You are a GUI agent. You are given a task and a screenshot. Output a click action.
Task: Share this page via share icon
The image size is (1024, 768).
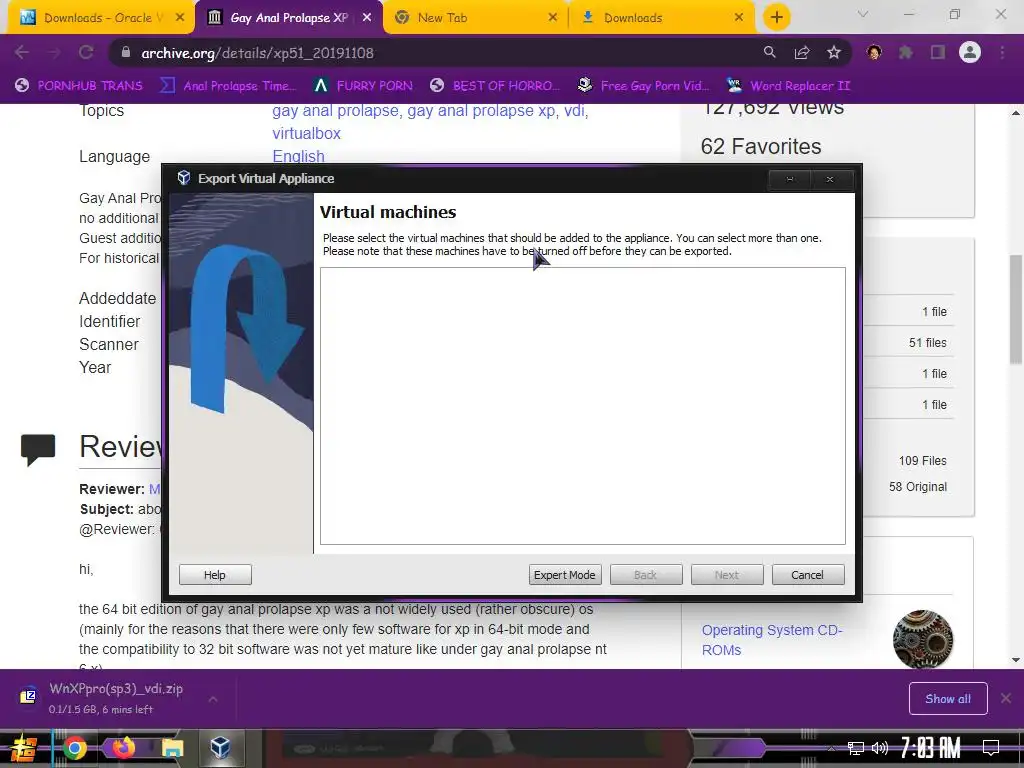802,52
